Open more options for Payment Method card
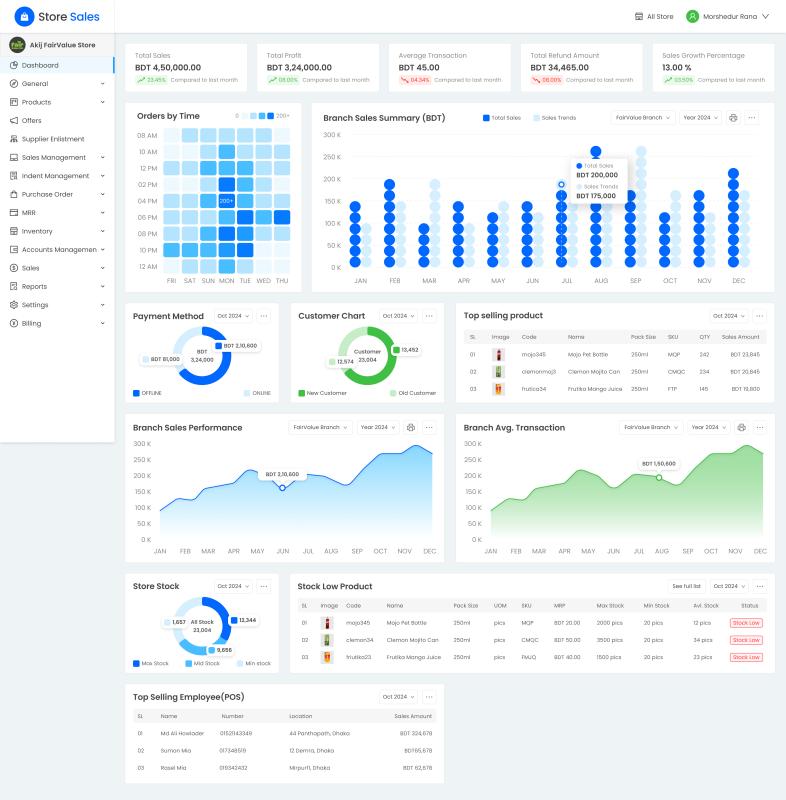Screen dimensions: 786x800 click(x=264, y=316)
